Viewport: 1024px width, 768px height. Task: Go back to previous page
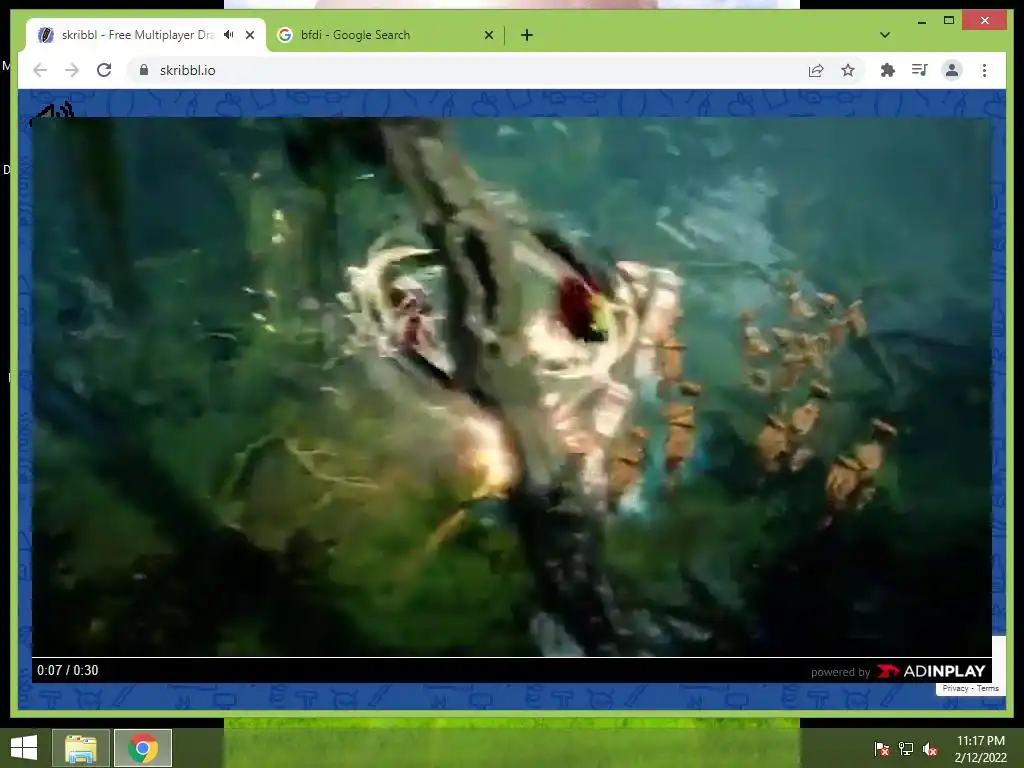pyautogui.click(x=40, y=70)
